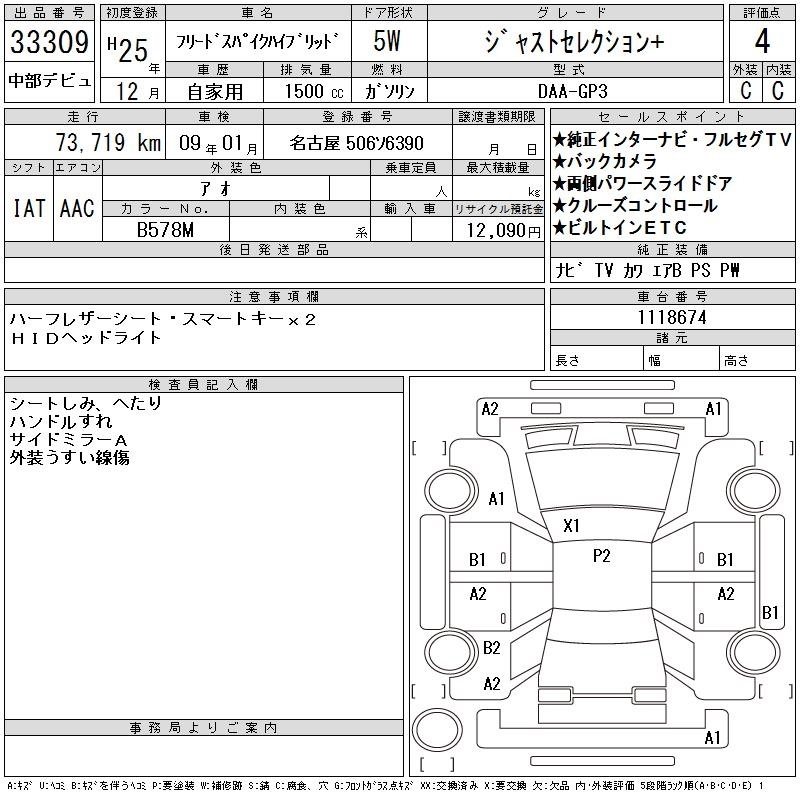The image size is (800, 800).
Task: Select the overall evaluation score 4
Action: tap(761, 42)
